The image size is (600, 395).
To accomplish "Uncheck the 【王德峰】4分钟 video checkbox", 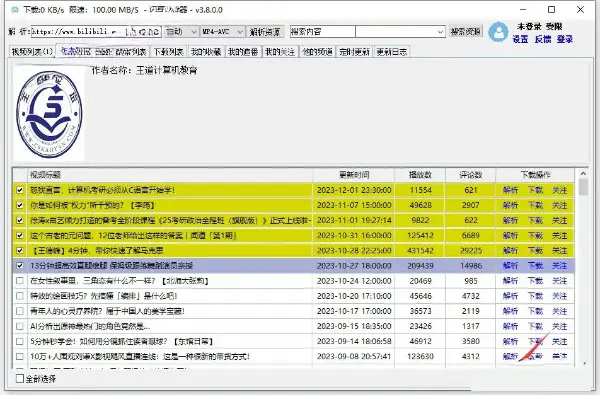I will 20,251.
